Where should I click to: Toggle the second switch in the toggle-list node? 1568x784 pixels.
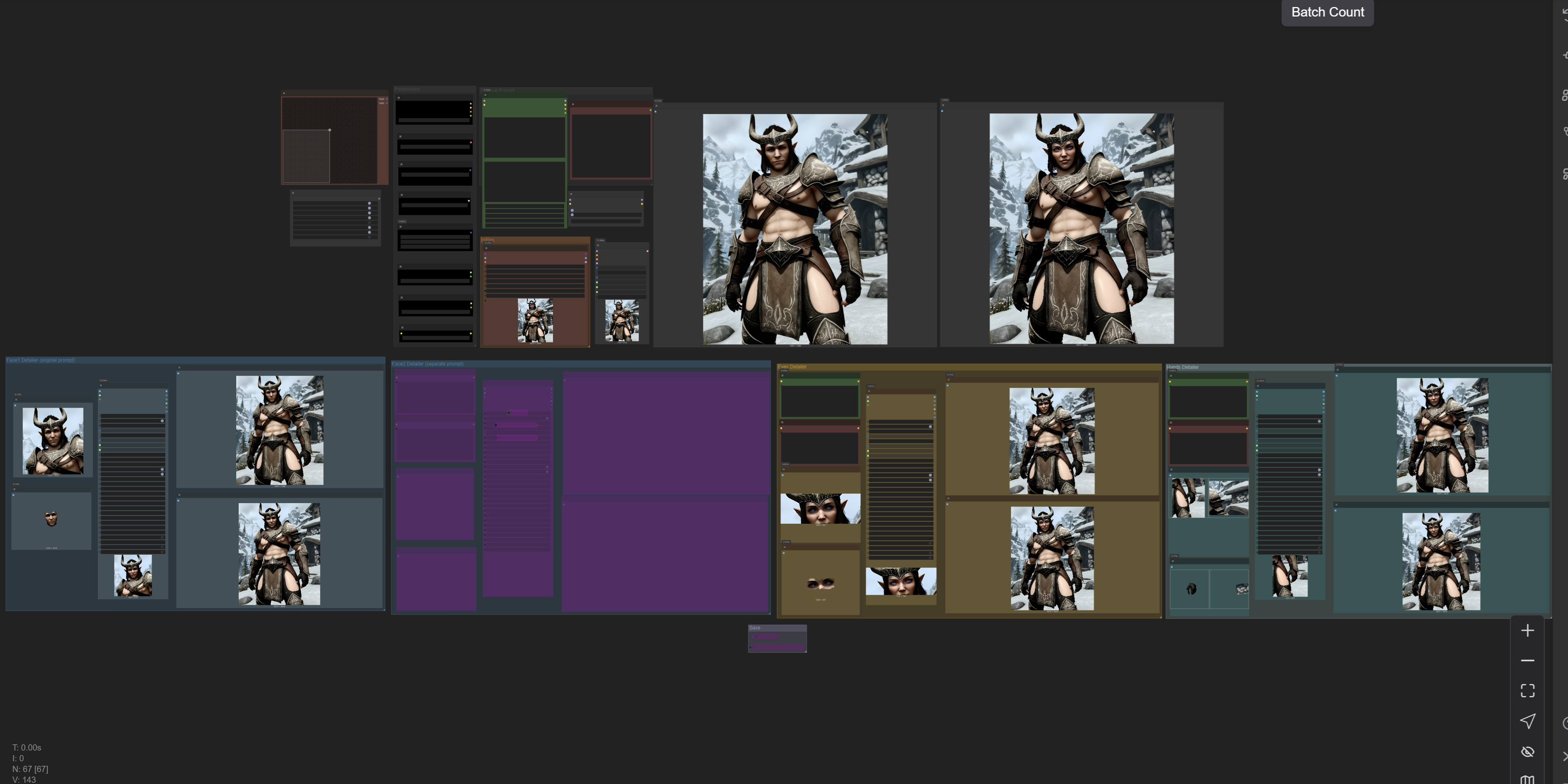point(370,208)
